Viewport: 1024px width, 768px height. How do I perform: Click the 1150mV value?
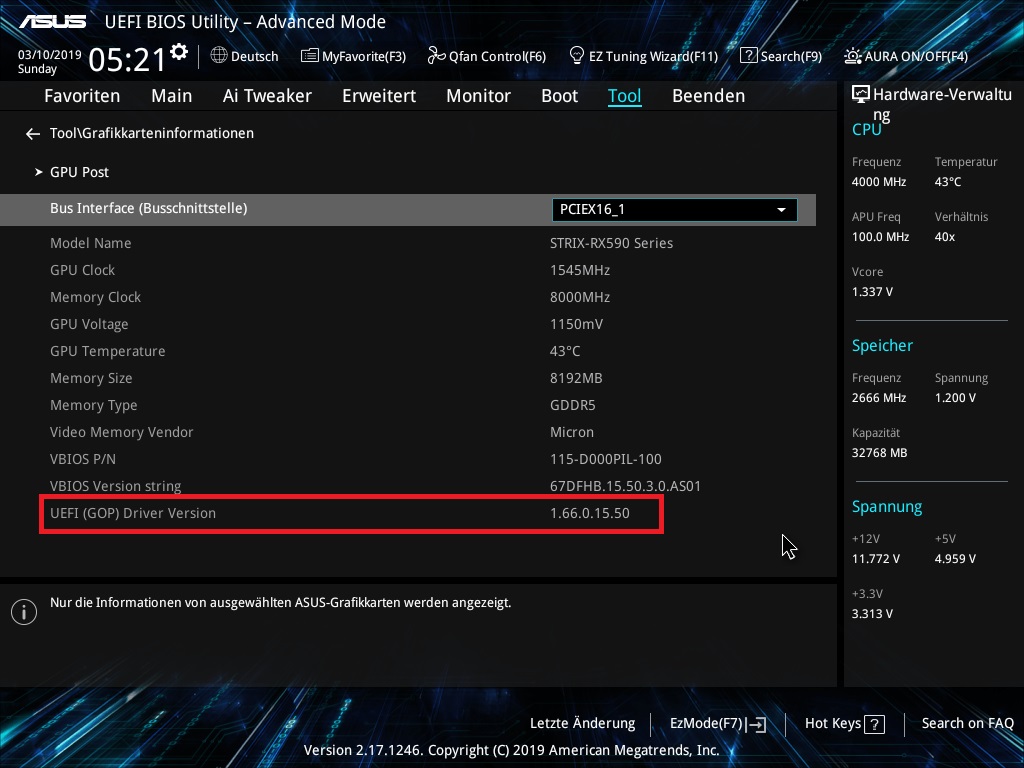[x=577, y=324]
